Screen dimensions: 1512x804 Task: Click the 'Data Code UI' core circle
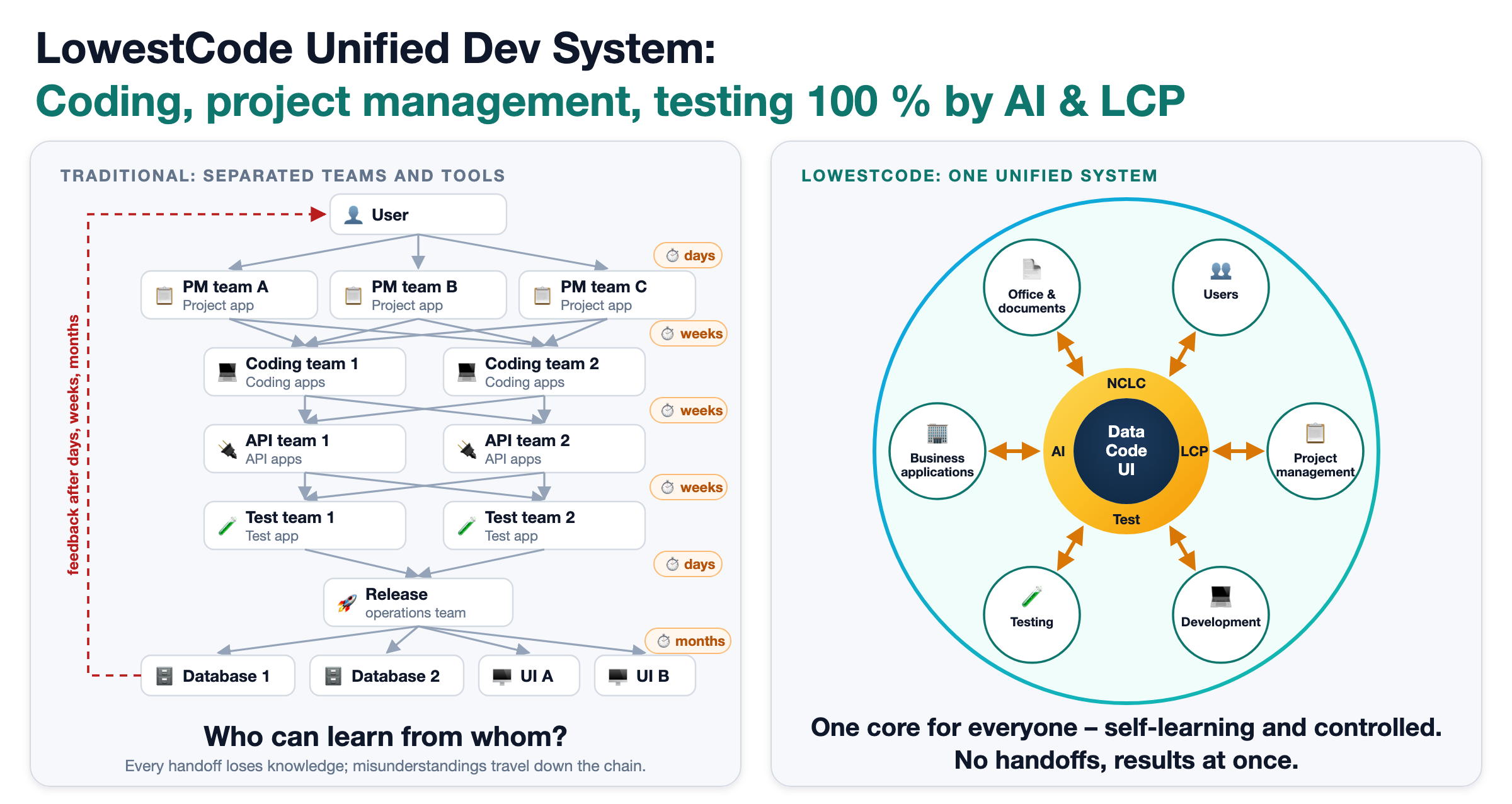1126,451
